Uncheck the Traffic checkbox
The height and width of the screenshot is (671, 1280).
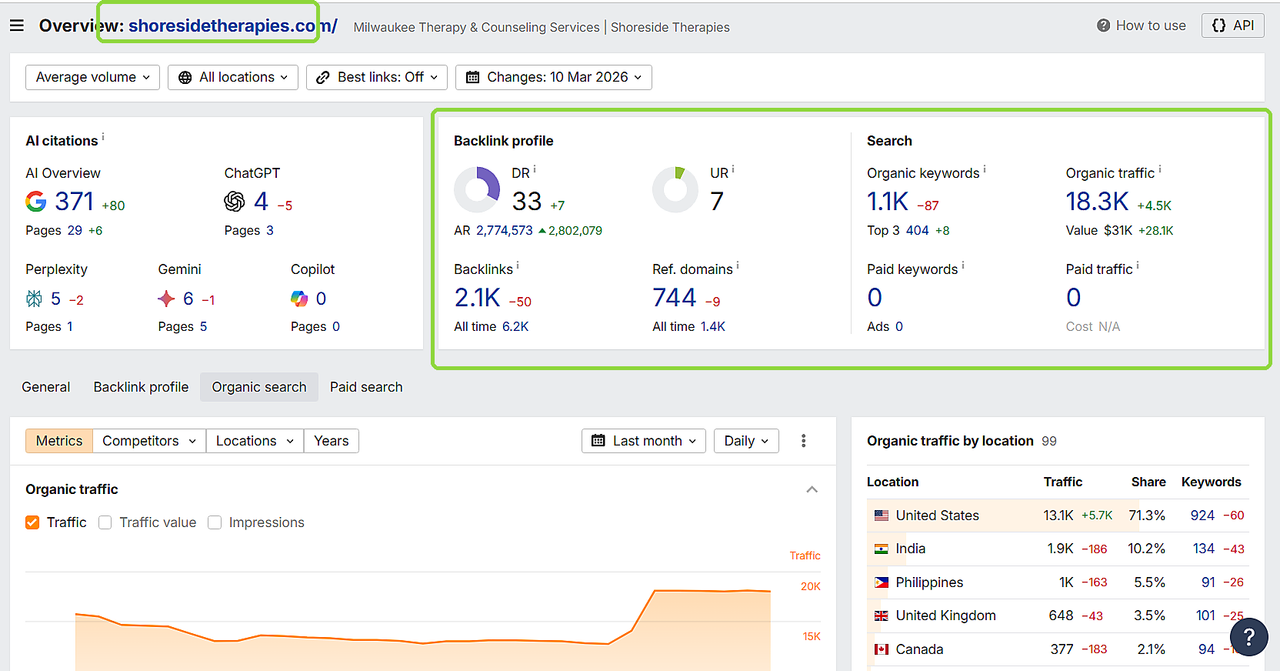click(32, 522)
